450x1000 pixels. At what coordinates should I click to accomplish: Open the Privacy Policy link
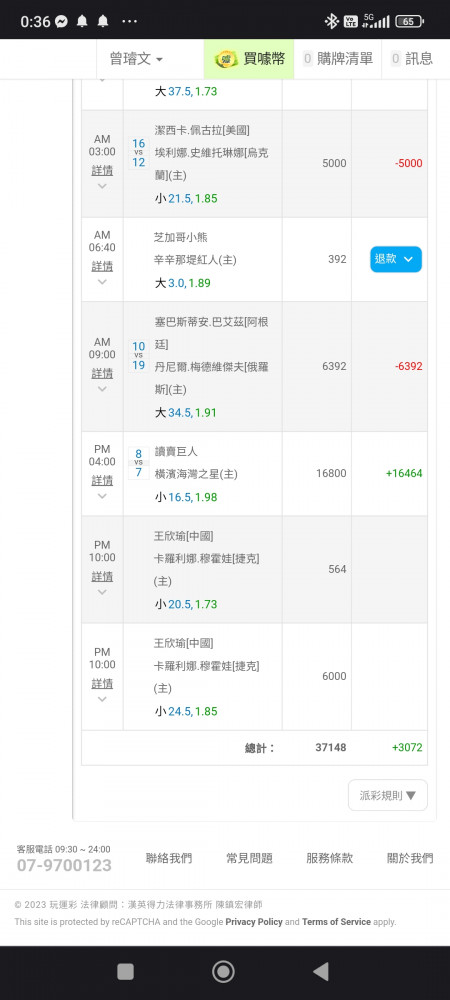point(254,922)
